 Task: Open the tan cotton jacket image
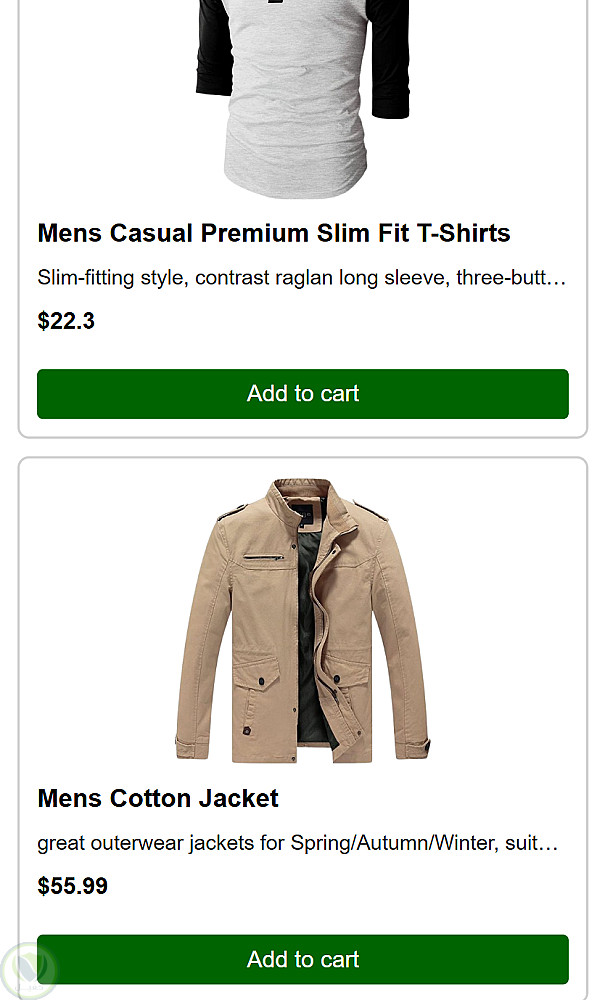[302, 622]
